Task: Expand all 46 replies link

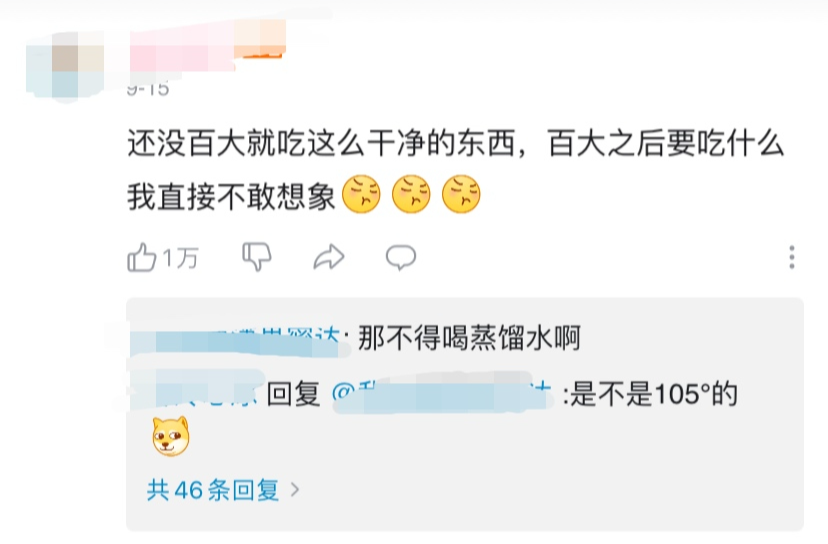Action: point(213,490)
